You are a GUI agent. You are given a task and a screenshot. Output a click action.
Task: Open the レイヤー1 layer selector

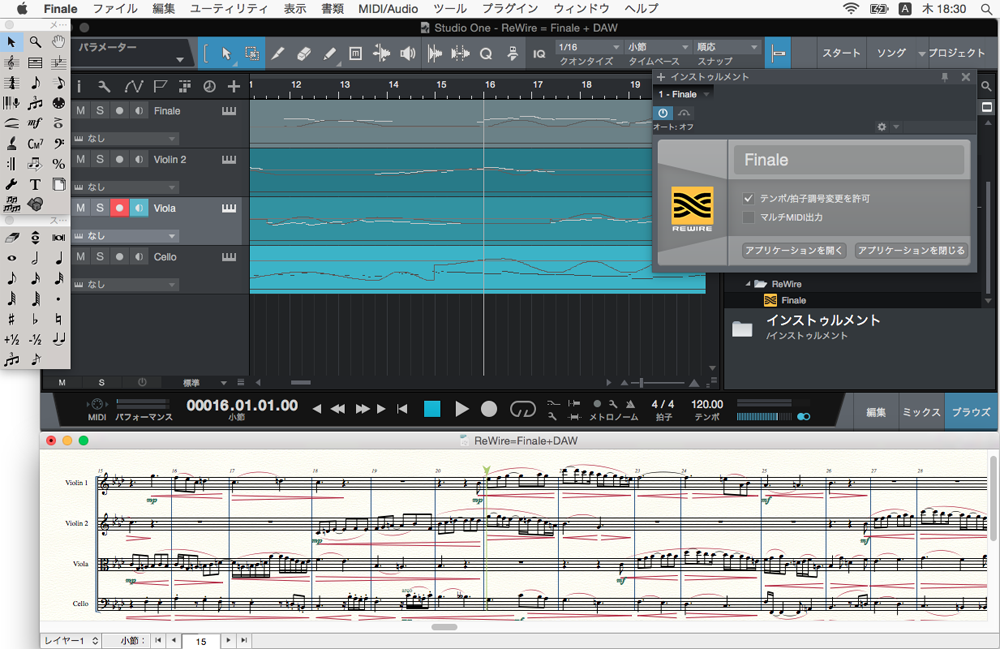pyautogui.click(x=71, y=641)
